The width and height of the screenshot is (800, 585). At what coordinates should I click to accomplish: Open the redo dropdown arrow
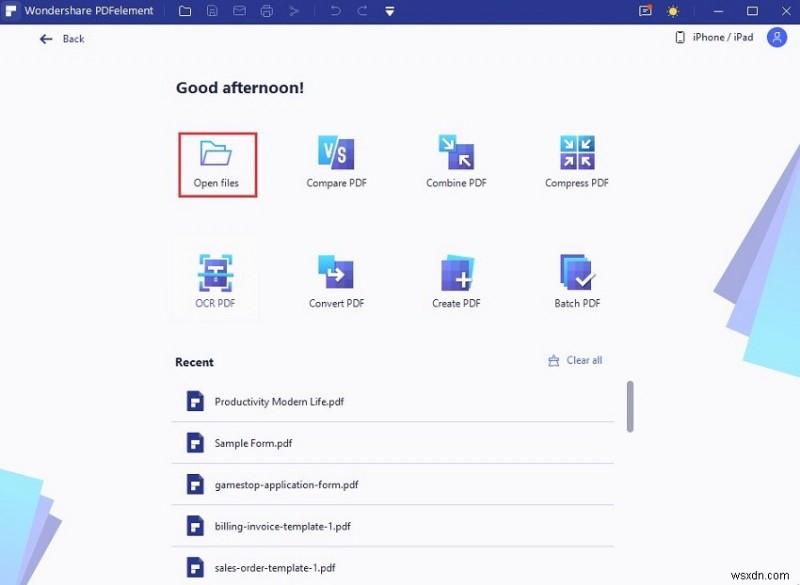(362, 11)
